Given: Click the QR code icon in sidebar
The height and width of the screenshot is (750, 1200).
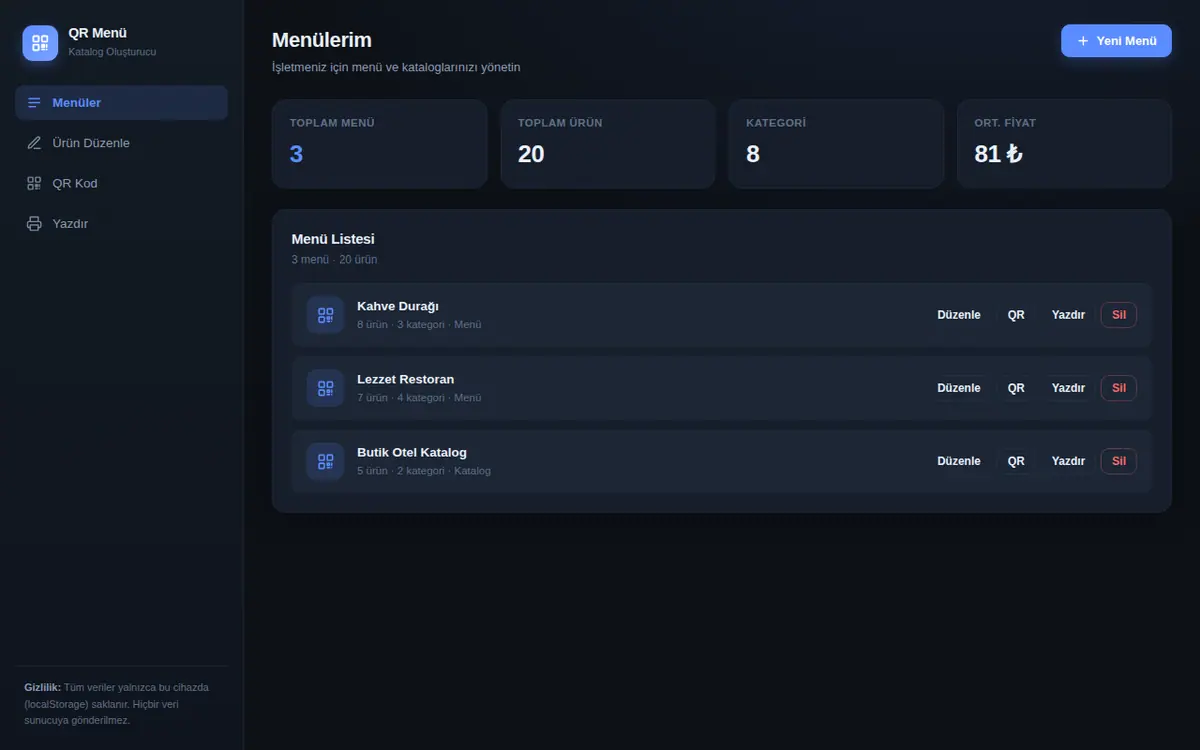Looking at the screenshot, I should (34, 183).
